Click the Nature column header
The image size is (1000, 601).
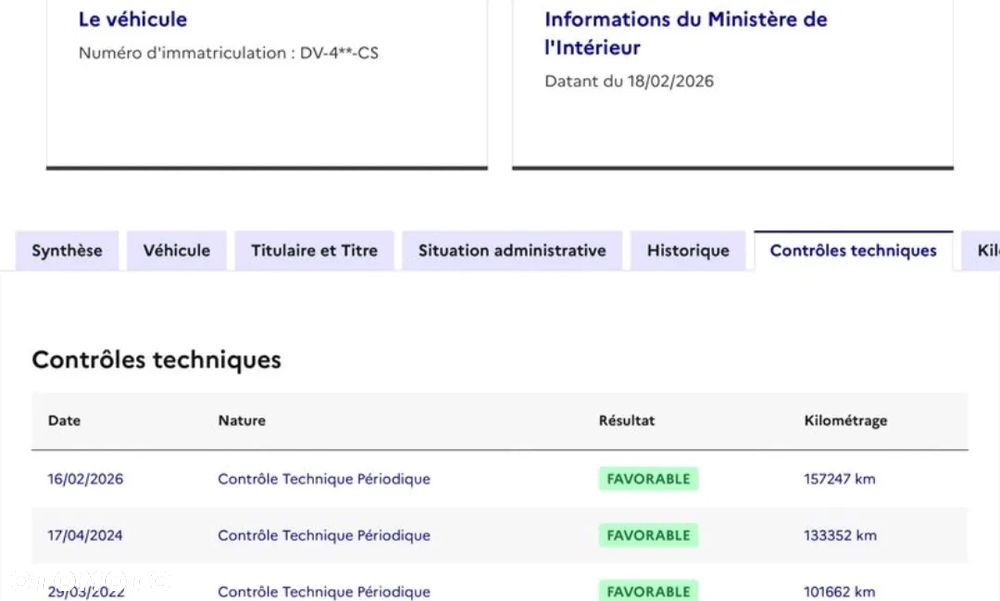tap(242, 421)
